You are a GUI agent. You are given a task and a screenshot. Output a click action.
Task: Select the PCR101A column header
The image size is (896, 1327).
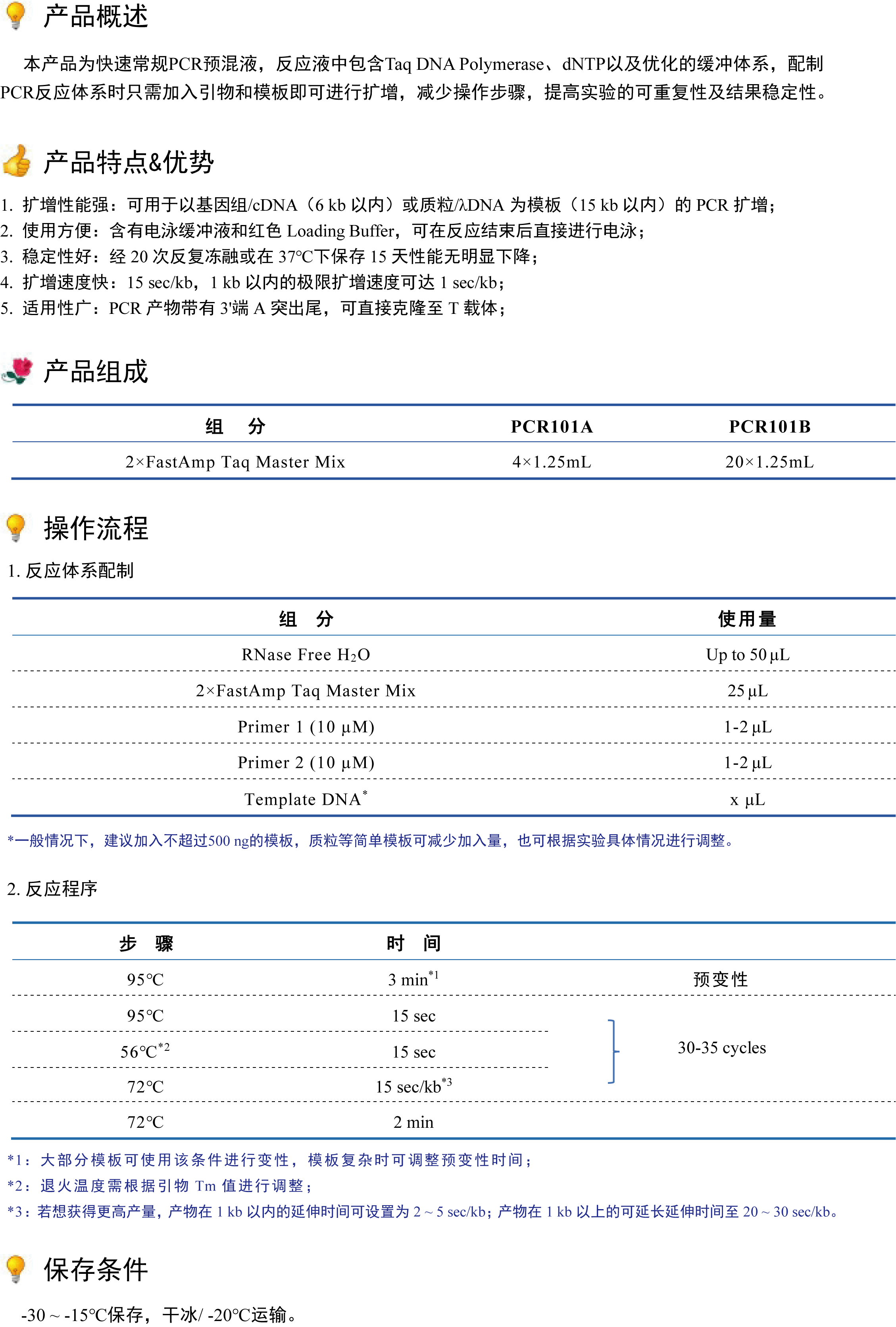(x=551, y=427)
